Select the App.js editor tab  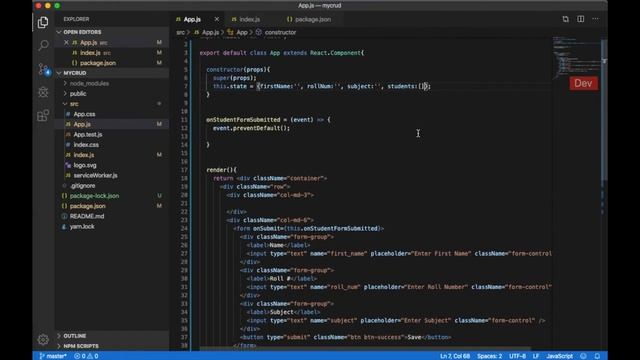point(192,19)
